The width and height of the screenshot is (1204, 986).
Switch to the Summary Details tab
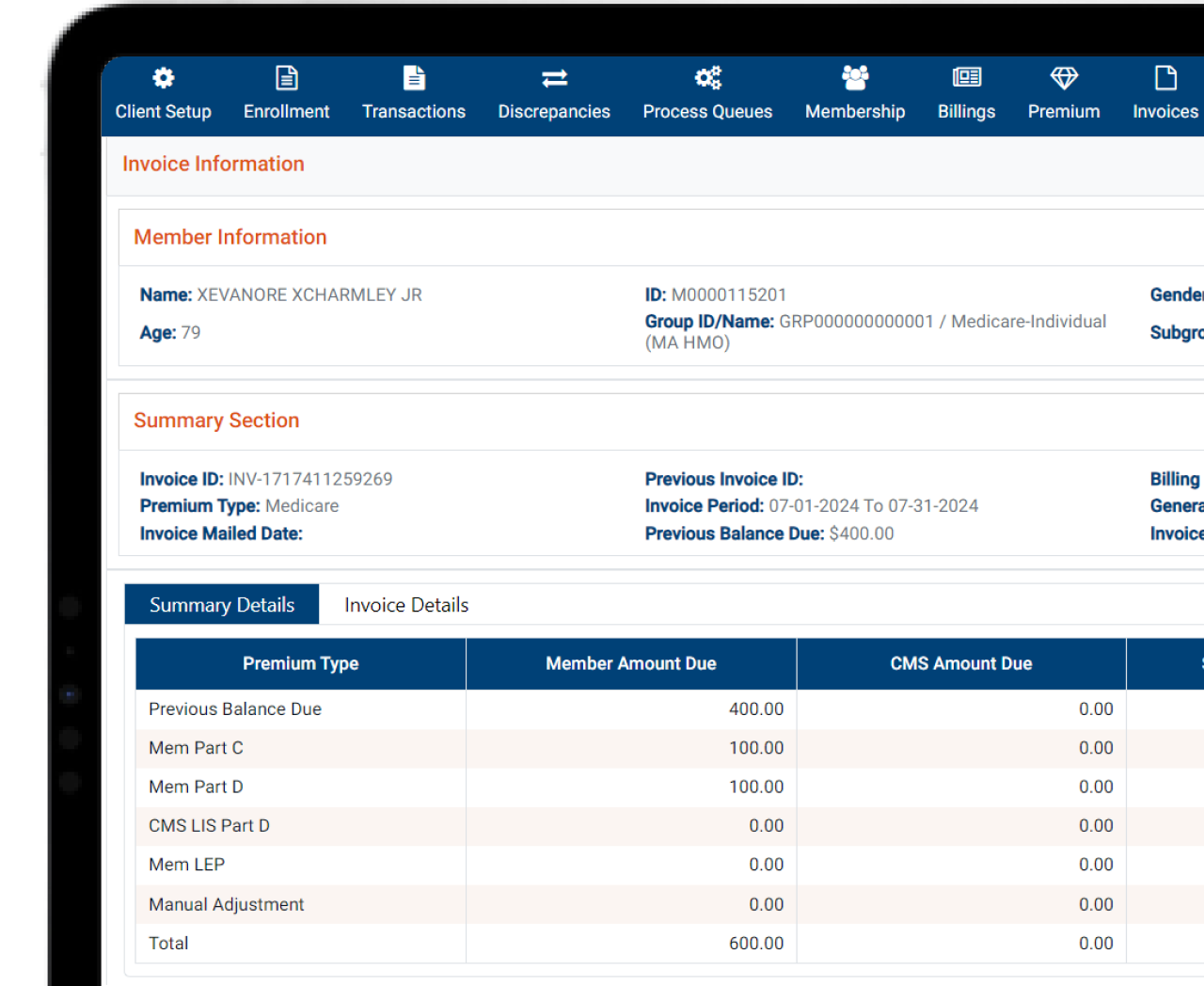[x=222, y=604]
